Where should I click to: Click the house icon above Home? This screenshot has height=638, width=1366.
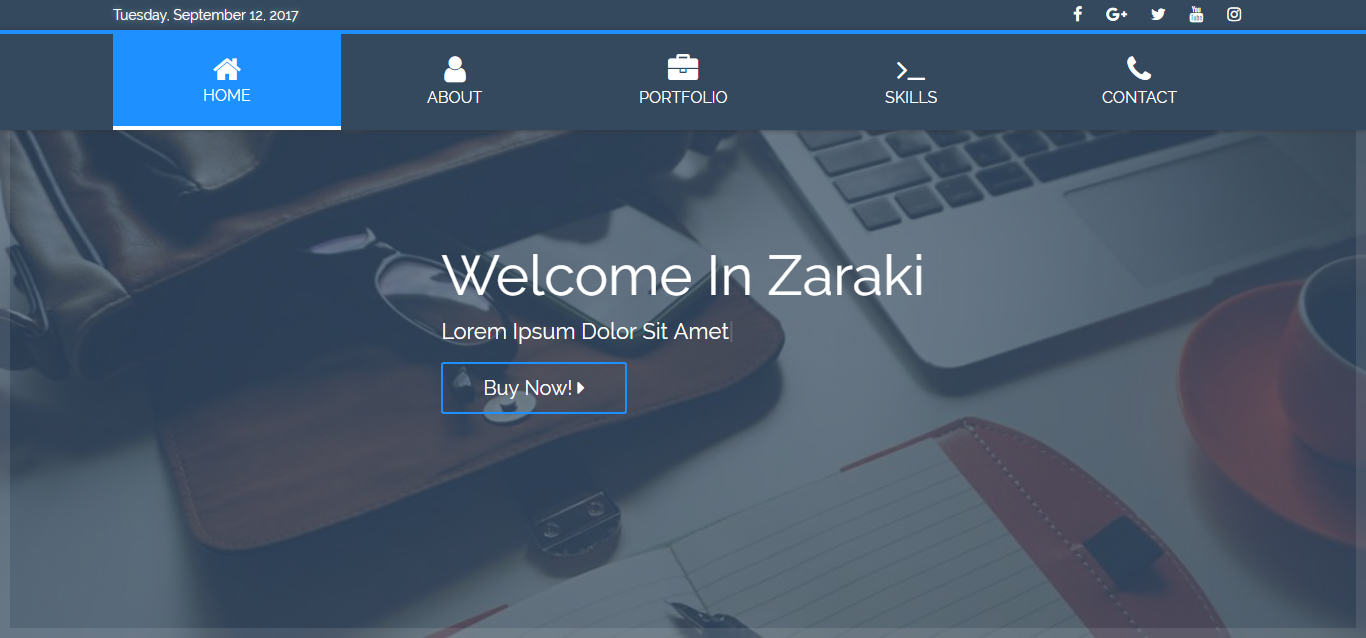pos(227,68)
